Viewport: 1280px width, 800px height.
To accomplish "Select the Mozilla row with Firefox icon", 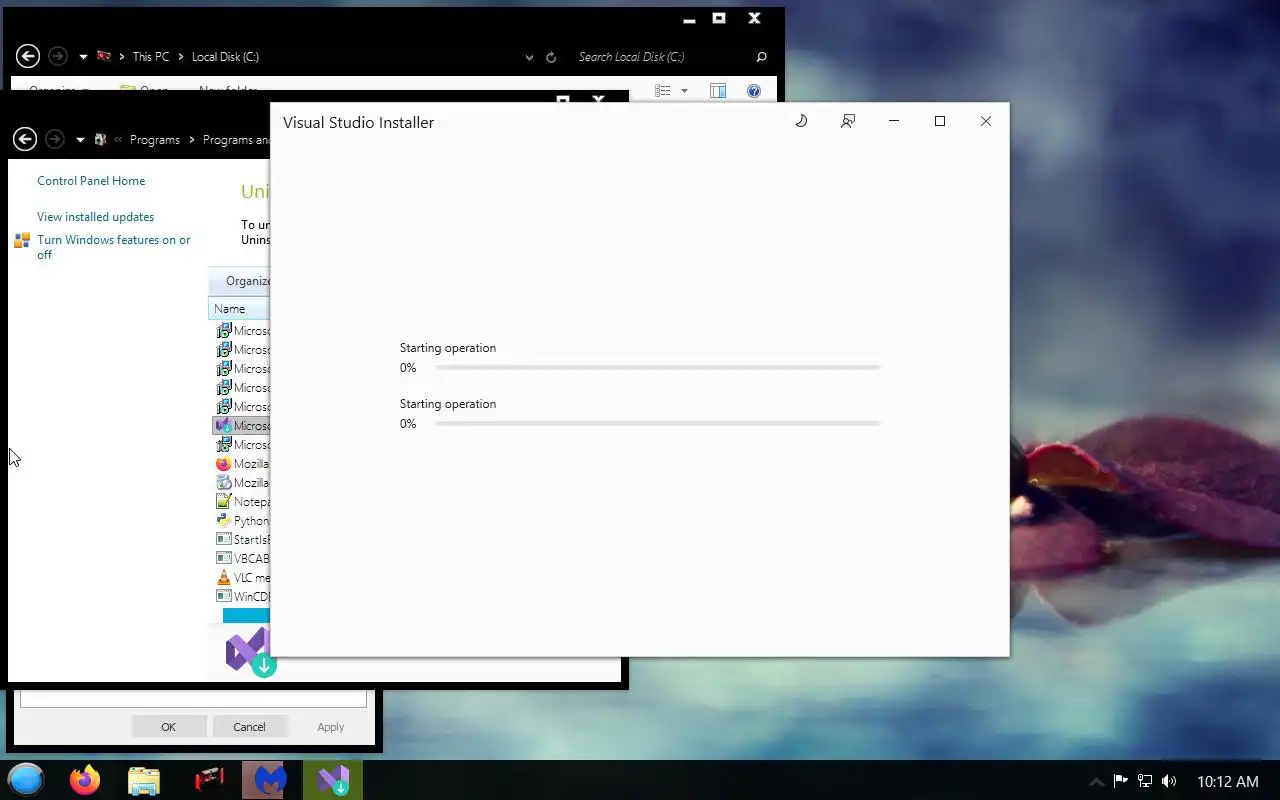I will (241, 464).
